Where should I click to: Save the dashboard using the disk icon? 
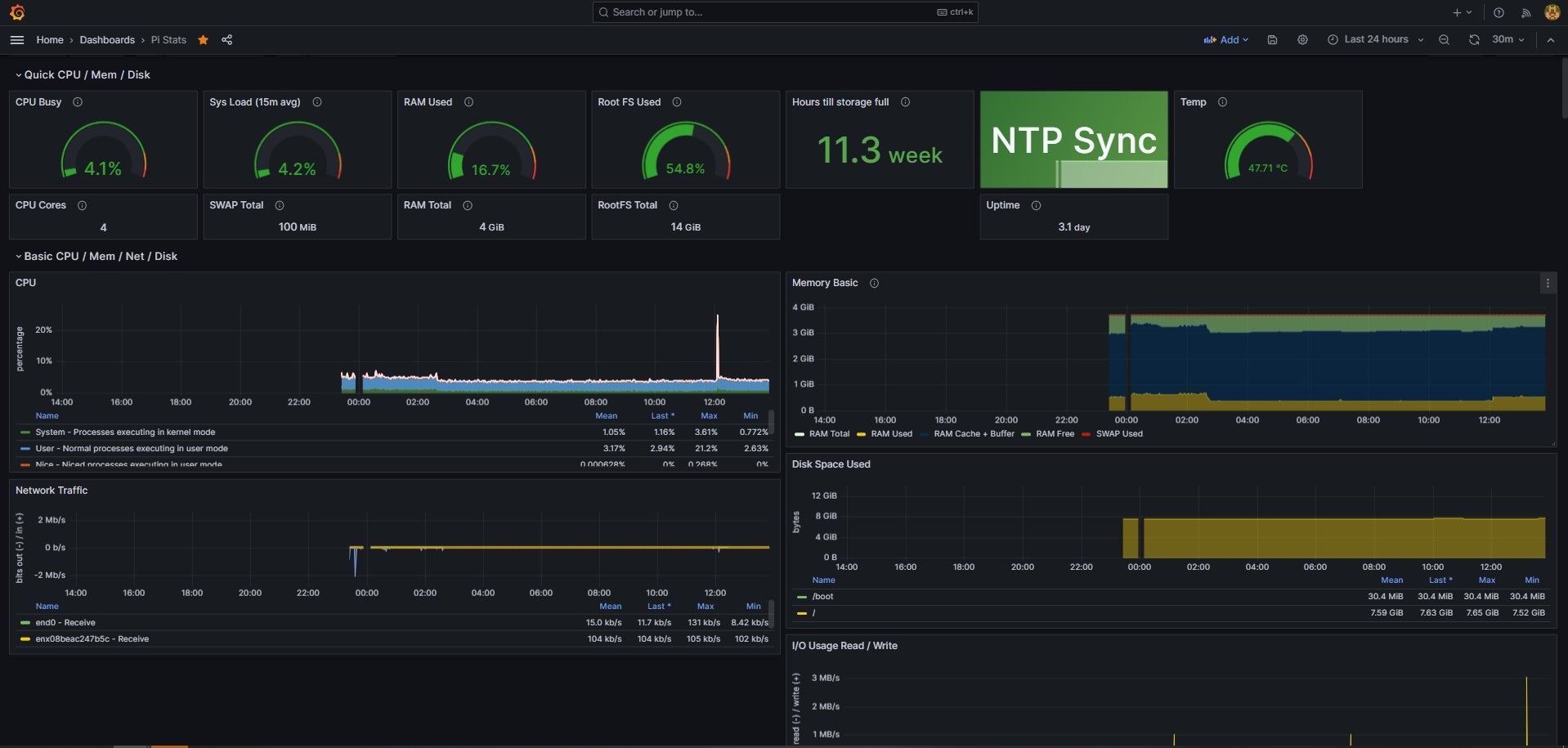point(1272,40)
